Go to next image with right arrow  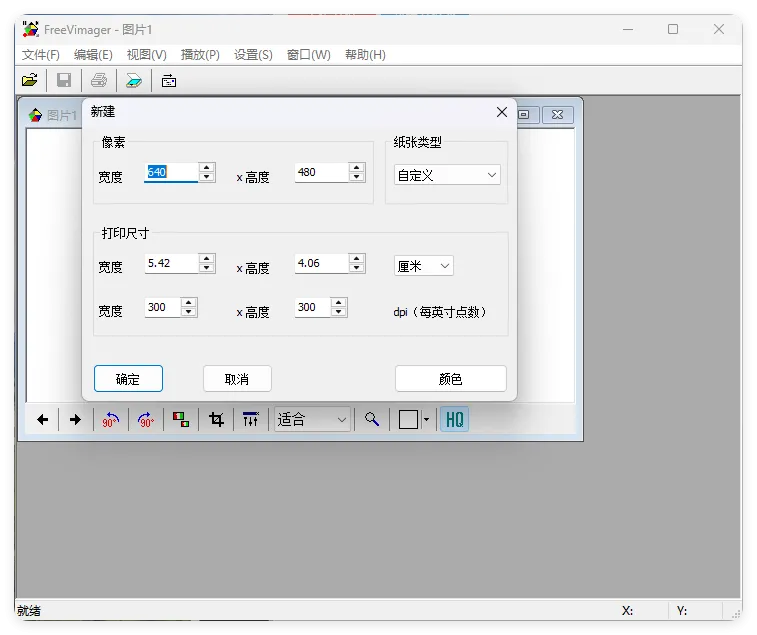click(75, 420)
